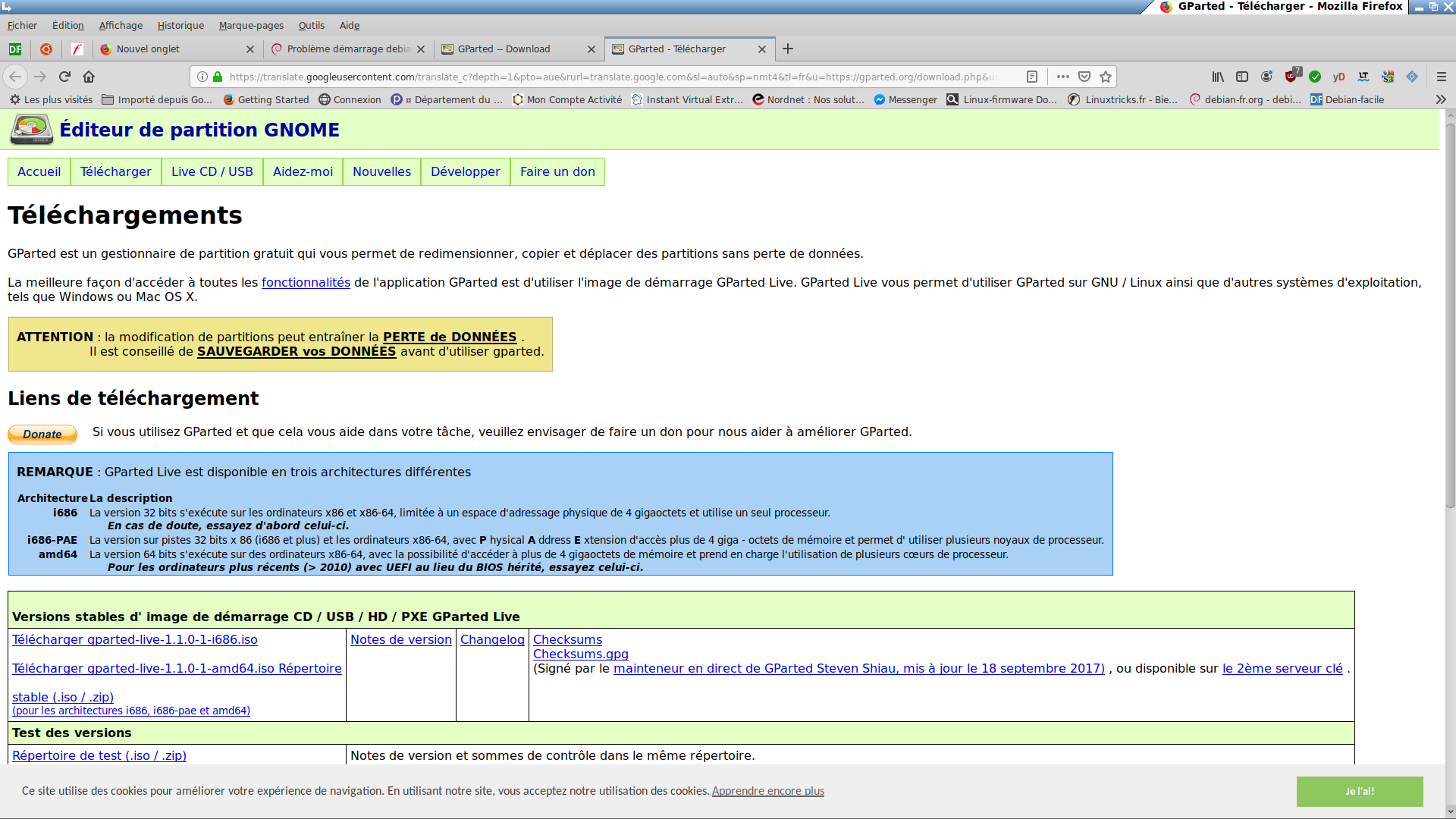
Task: Click the GParted disk logo
Action: tap(31, 130)
